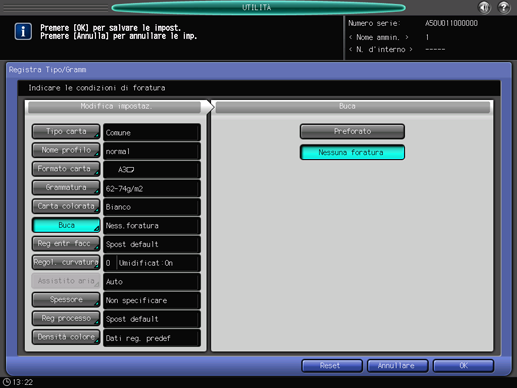Click the serial number A50U011000000

coord(451,23)
